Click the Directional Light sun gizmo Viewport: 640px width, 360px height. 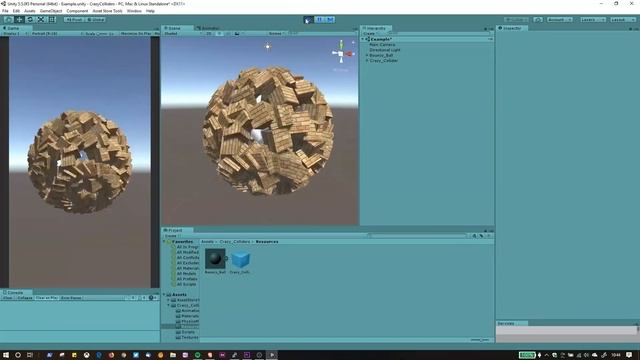tap(268, 47)
